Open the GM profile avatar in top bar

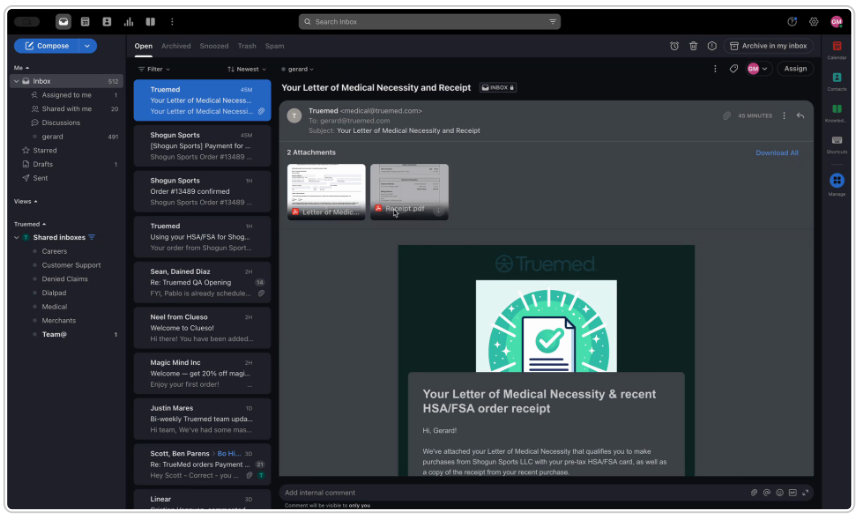[x=836, y=22]
